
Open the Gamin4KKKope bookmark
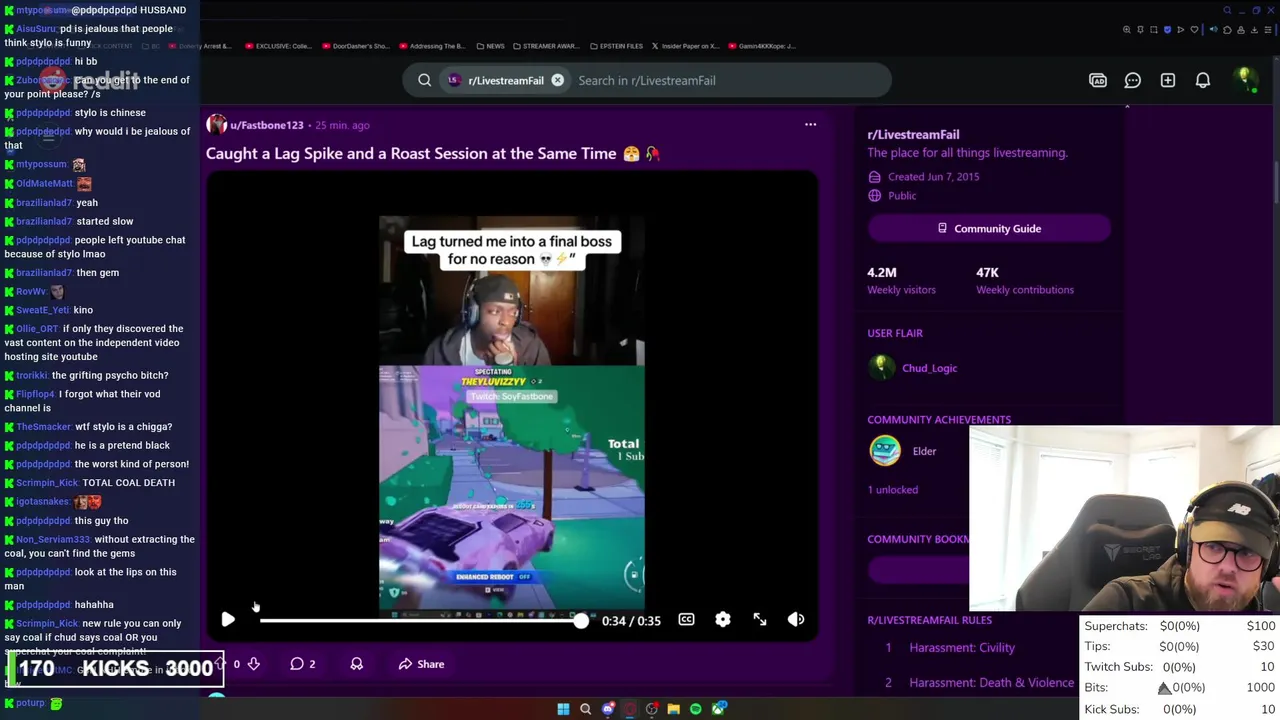(762, 46)
